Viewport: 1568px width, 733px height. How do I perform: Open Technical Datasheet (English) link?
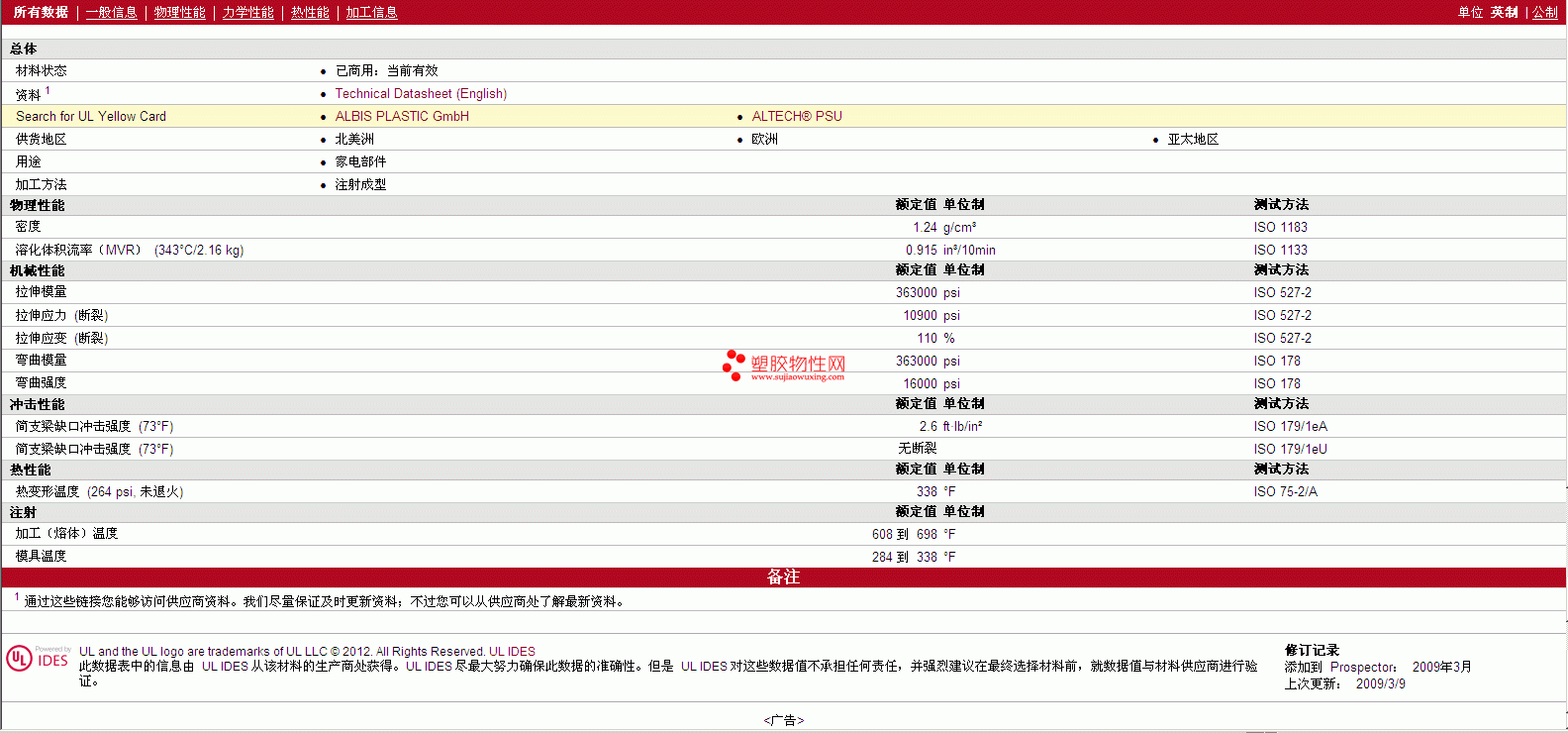(x=421, y=93)
